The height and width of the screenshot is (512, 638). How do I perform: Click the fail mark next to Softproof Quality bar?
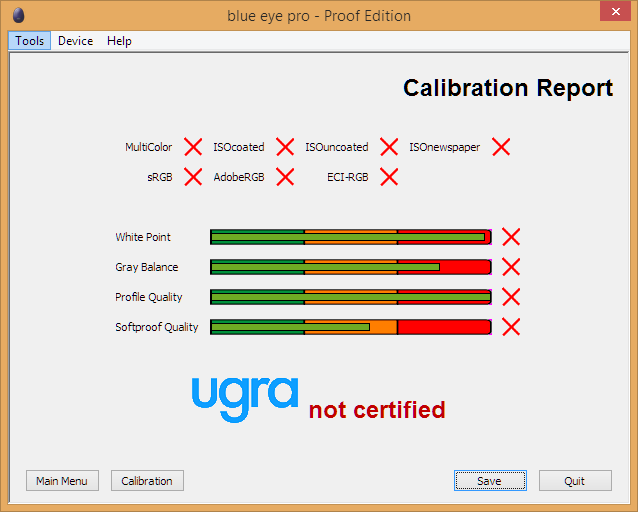coord(511,327)
